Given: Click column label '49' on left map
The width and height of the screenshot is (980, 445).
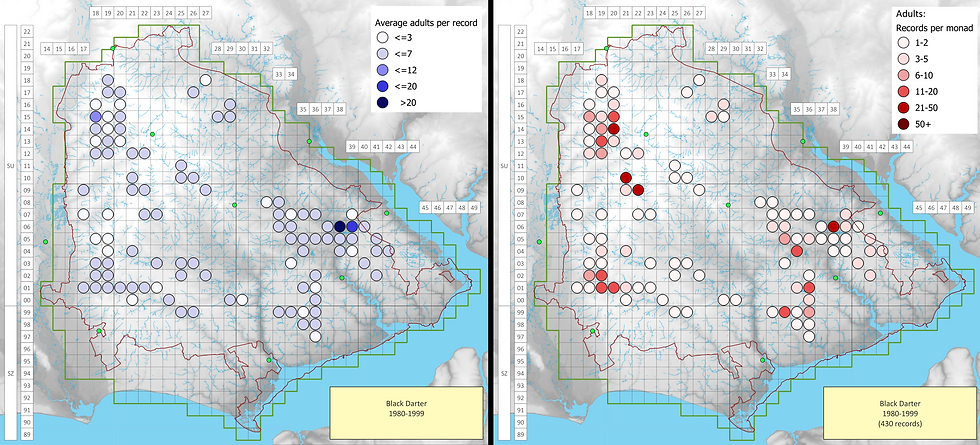Looking at the screenshot, I should (474, 207).
